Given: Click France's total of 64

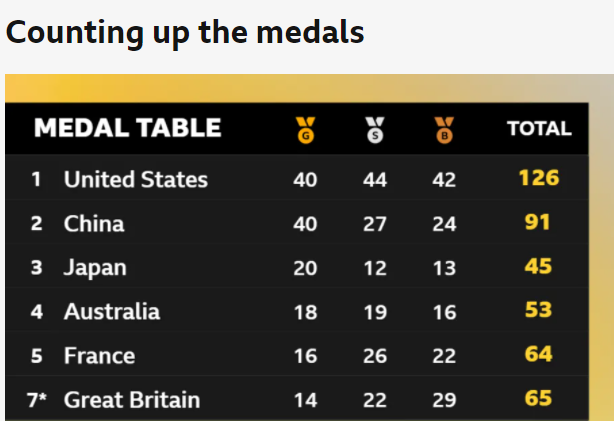Looking at the screenshot, I should click(538, 354).
